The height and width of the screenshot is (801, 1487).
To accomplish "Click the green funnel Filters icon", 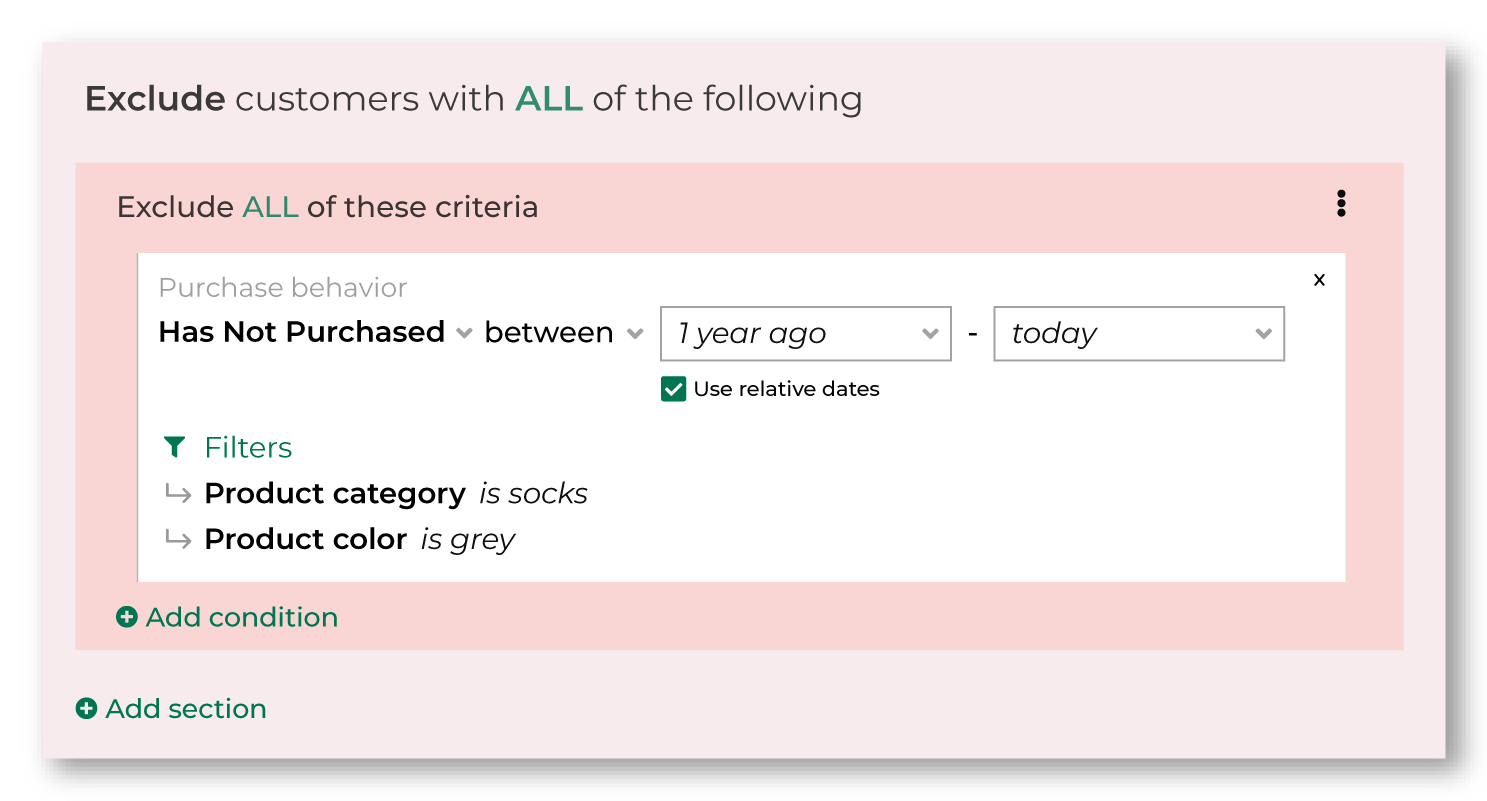I will (174, 447).
